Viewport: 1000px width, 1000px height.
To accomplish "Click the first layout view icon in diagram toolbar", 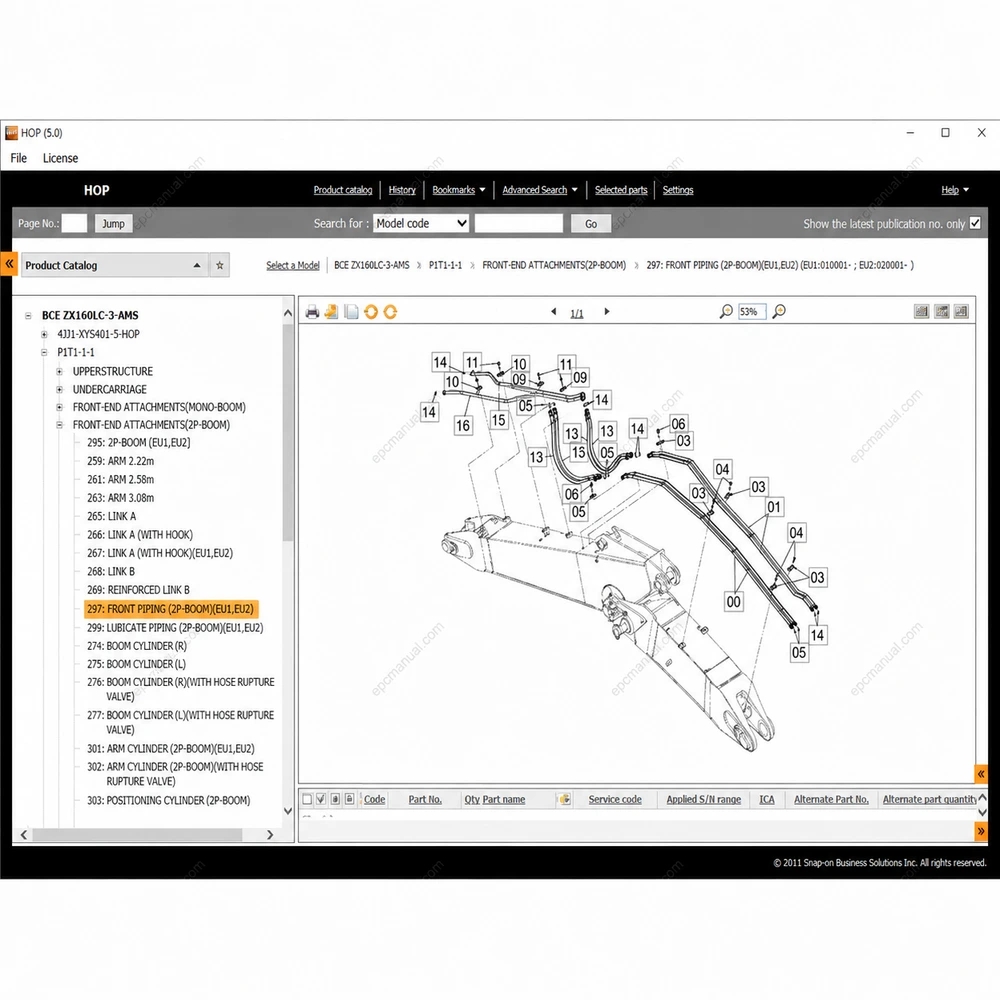I will [922, 311].
